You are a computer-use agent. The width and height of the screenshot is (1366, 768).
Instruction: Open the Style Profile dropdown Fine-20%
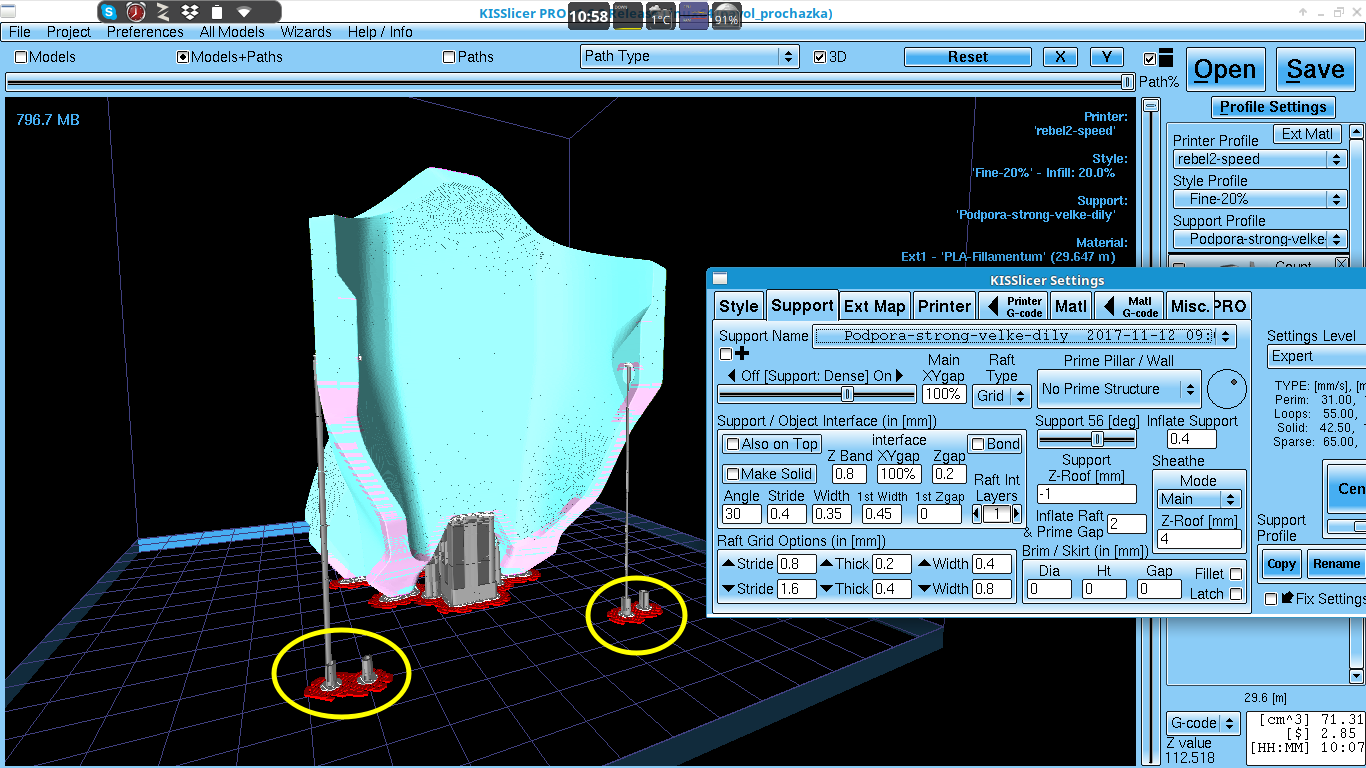tap(1260, 199)
